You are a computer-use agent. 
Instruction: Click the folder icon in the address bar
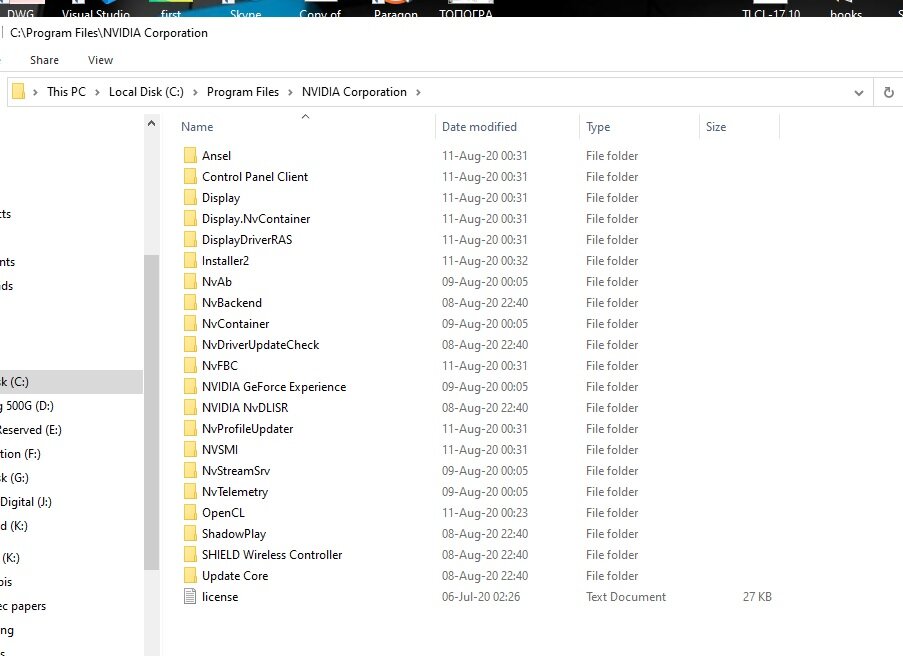18,92
